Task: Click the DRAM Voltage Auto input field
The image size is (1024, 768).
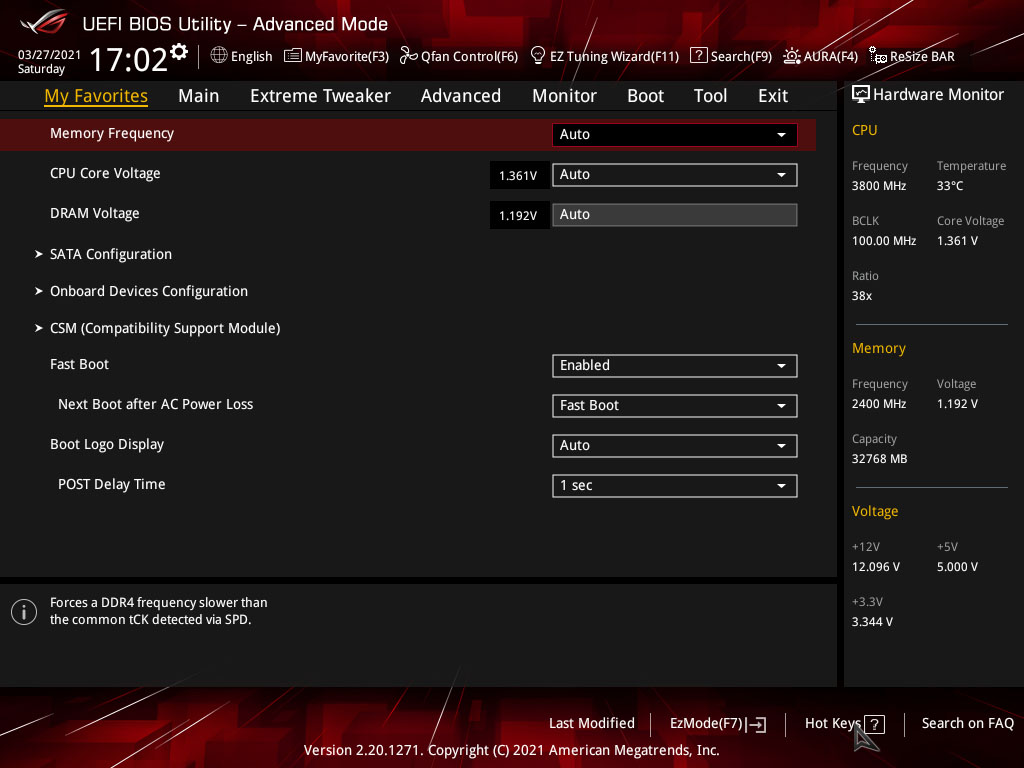Action: [674, 215]
